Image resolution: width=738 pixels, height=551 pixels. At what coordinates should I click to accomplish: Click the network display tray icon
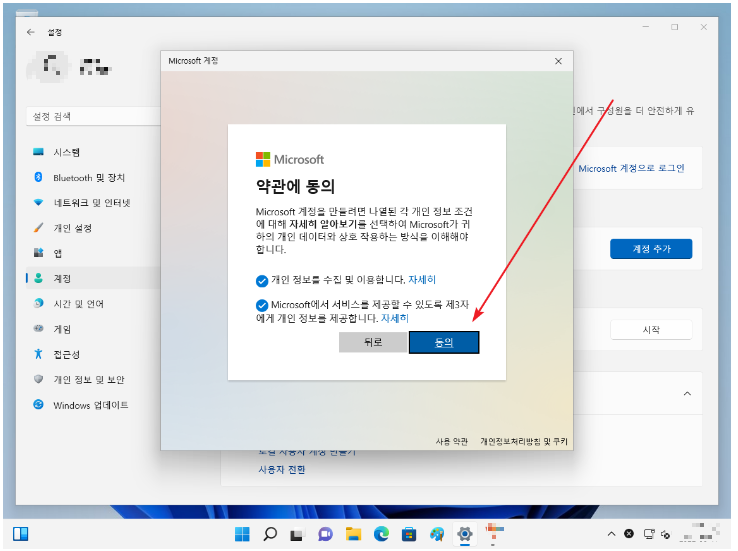point(649,534)
